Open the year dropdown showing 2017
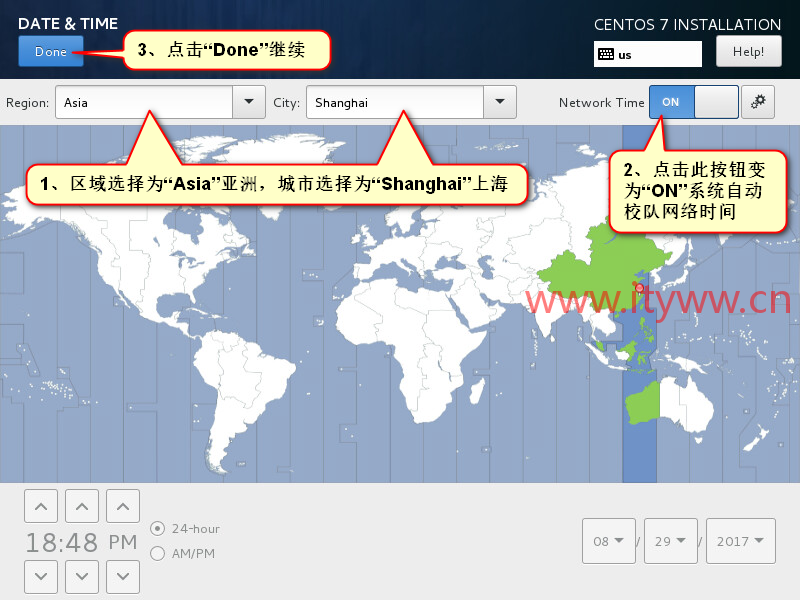 740,541
